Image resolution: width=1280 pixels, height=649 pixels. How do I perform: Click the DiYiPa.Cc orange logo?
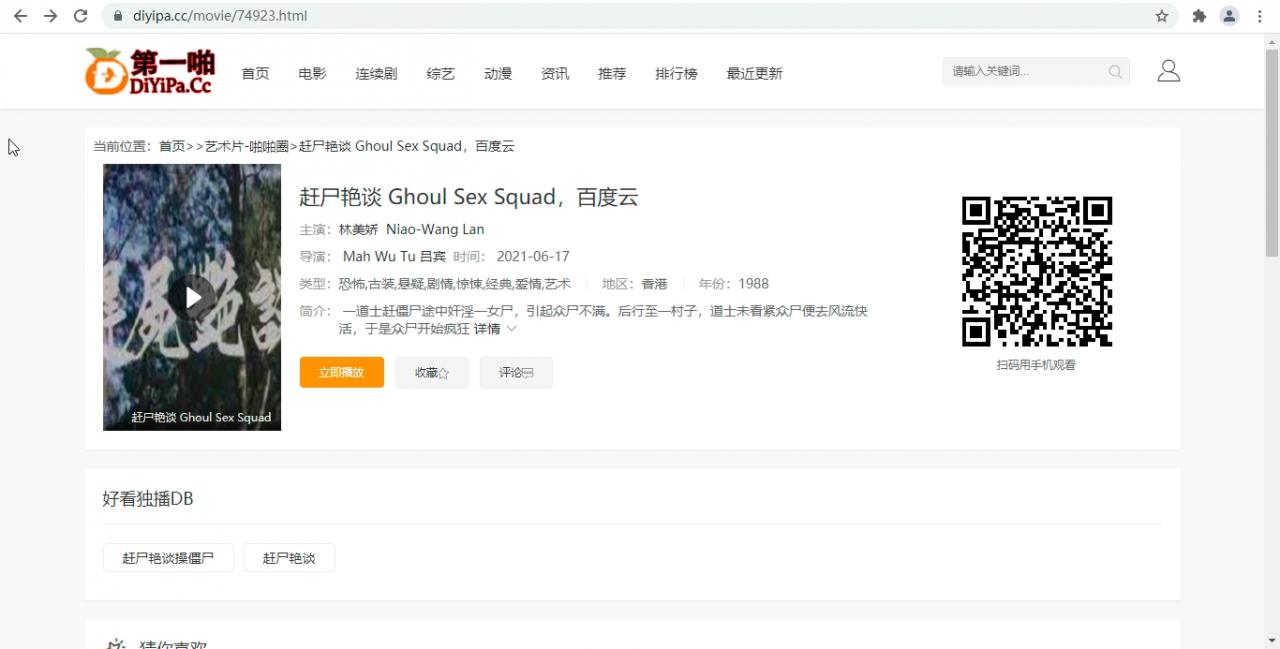click(x=148, y=71)
